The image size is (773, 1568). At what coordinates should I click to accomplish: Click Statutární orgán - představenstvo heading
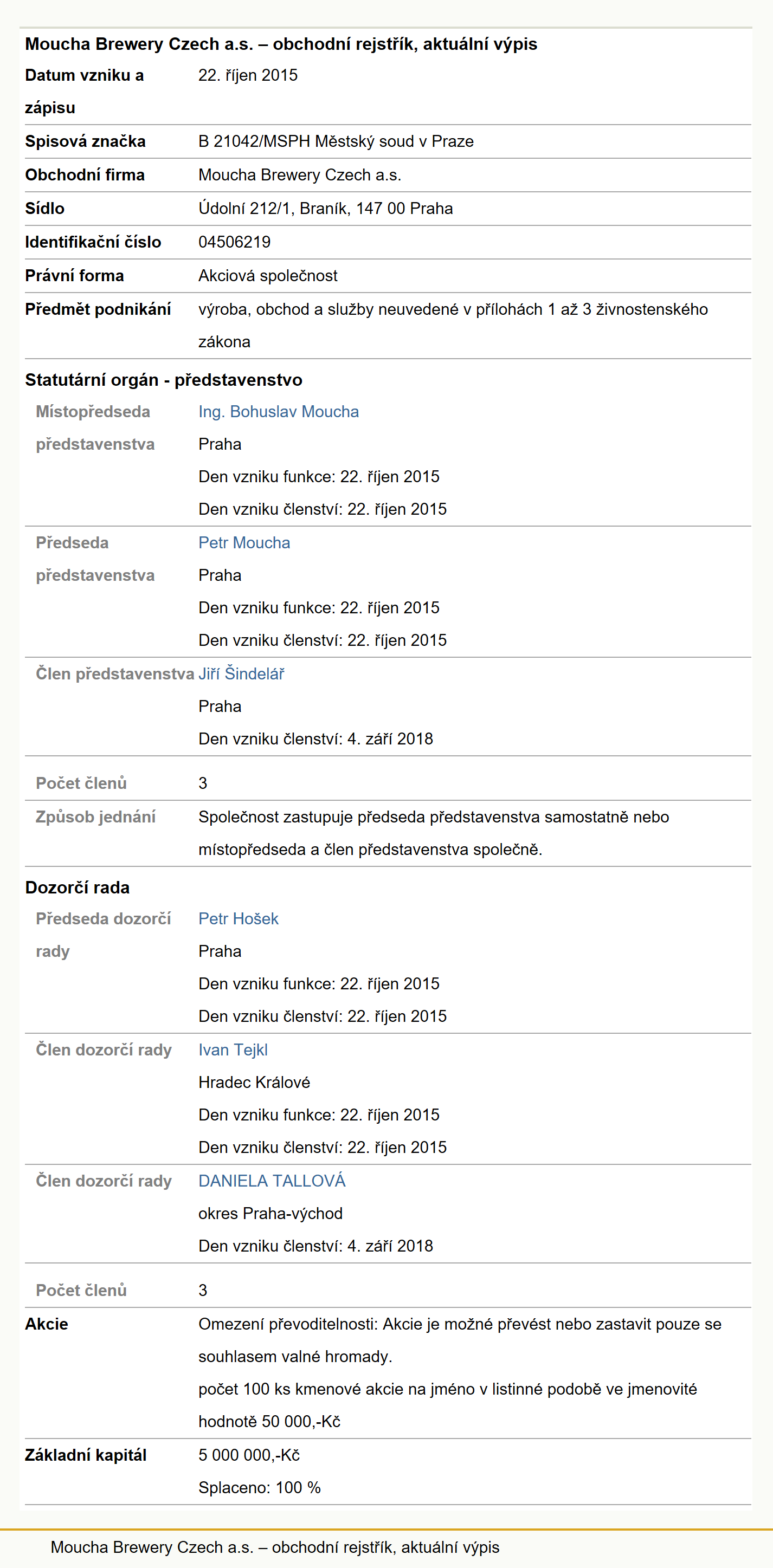point(163,380)
